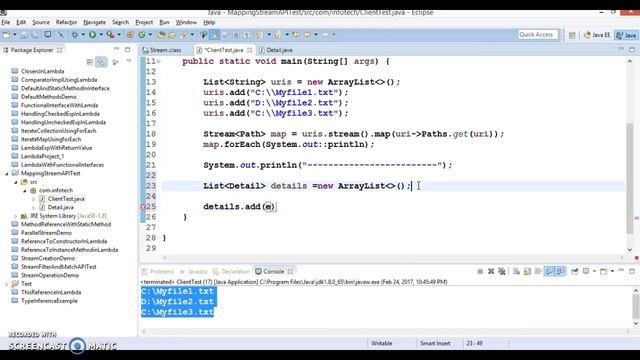
Task: Switch to the Detail.java editor tab
Action: click(x=279, y=50)
